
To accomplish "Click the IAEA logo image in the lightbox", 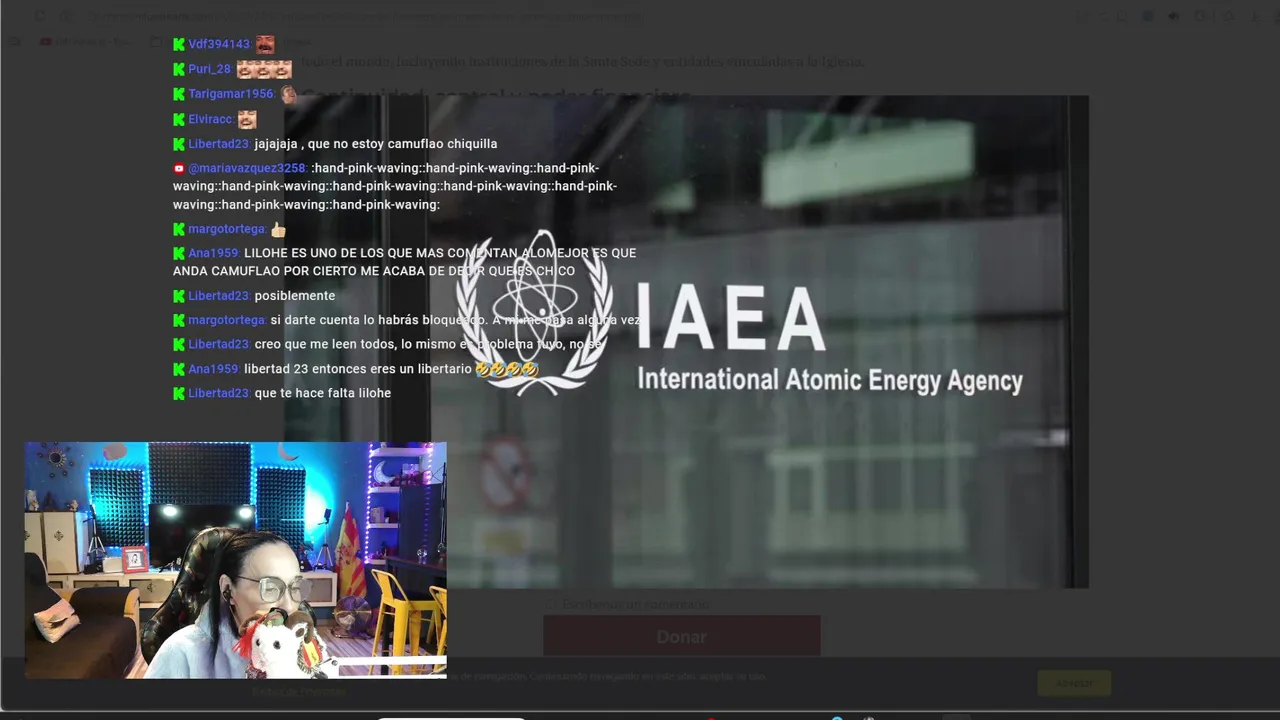I will tap(687, 342).
